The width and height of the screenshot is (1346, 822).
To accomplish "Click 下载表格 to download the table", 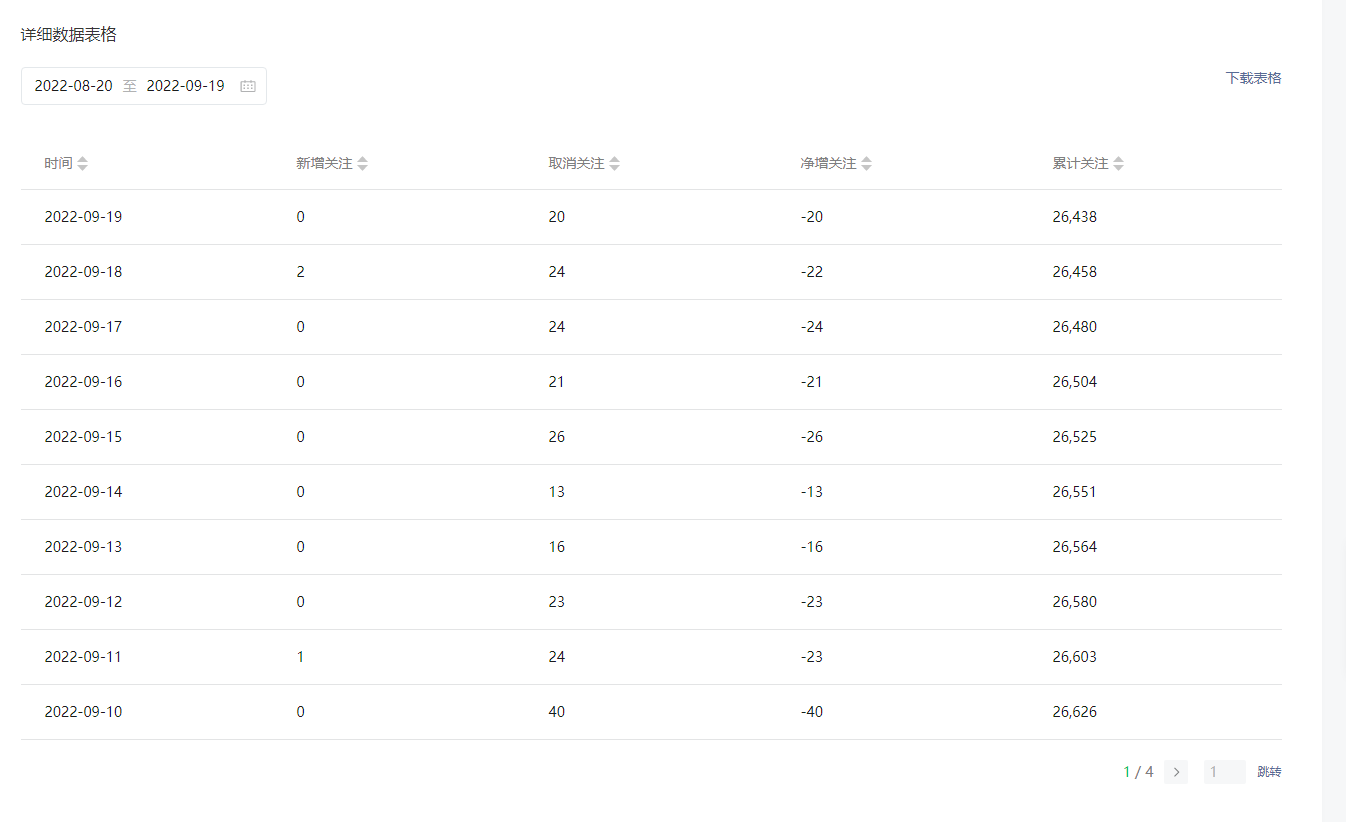I will [1253, 78].
